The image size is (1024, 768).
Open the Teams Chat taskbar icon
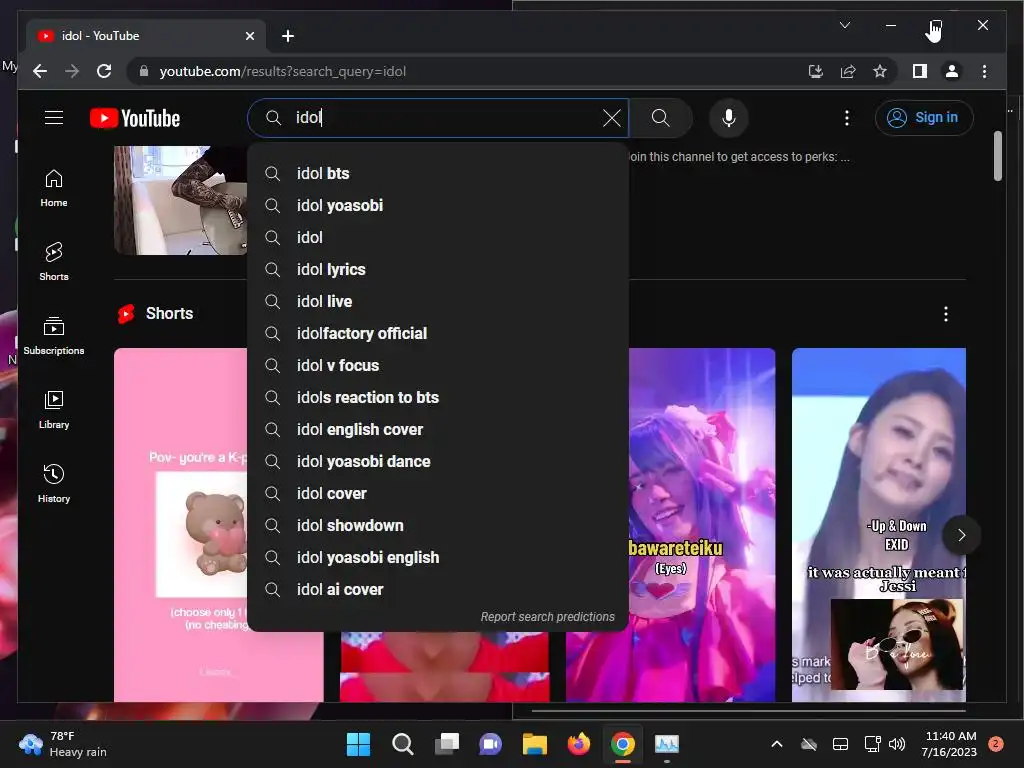pyautogui.click(x=490, y=744)
